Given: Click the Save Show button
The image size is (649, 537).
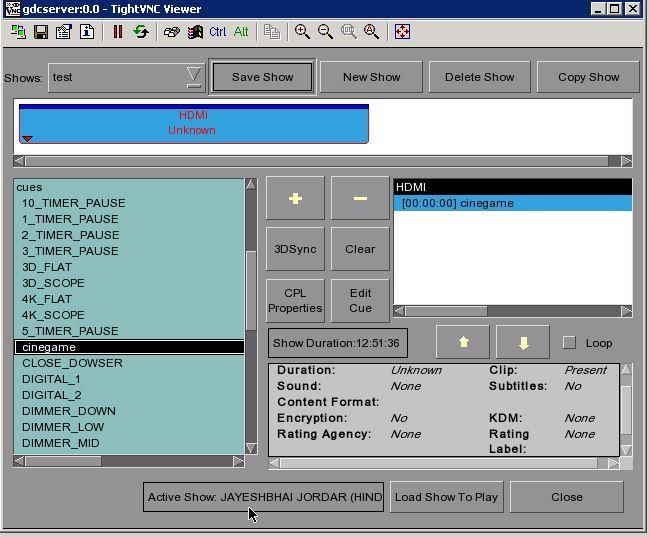Looking at the screenshot, I should click(x=262, y=77).
